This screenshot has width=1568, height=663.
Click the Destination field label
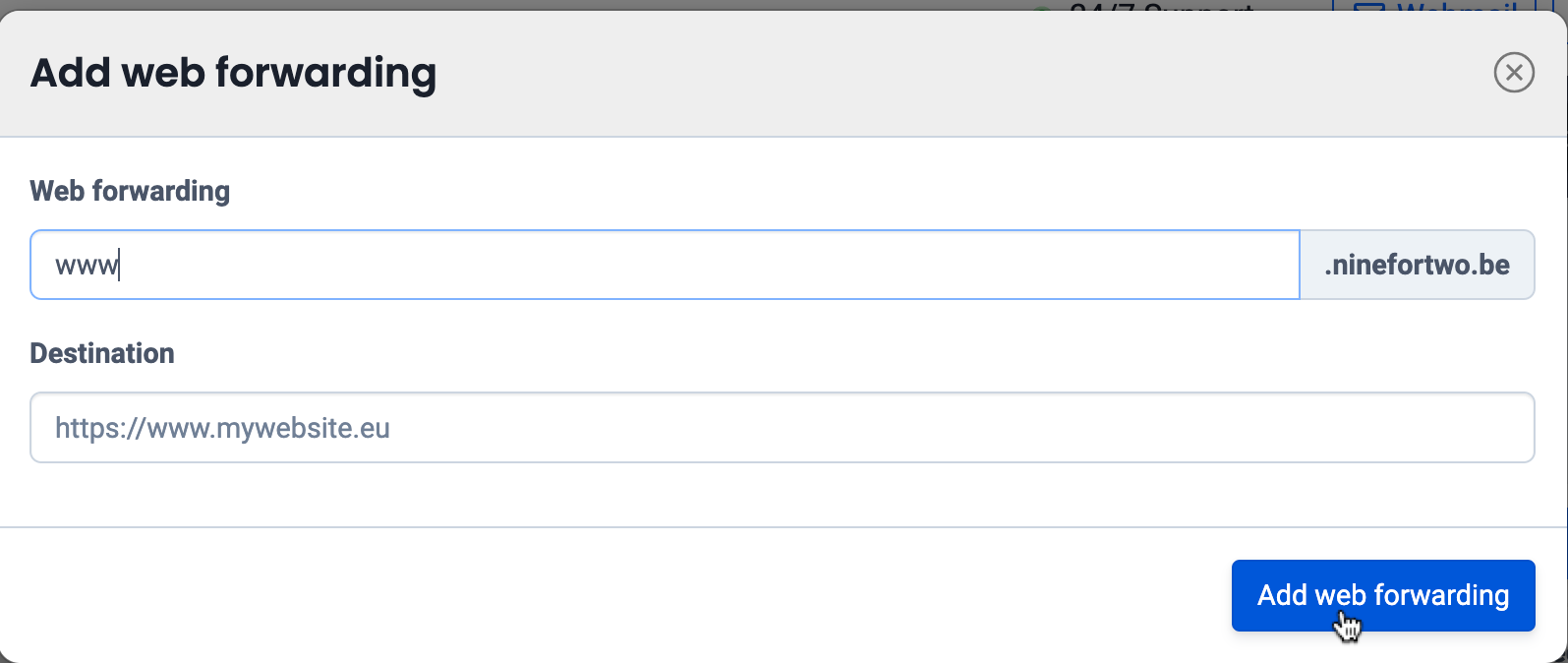pos(102,353)
